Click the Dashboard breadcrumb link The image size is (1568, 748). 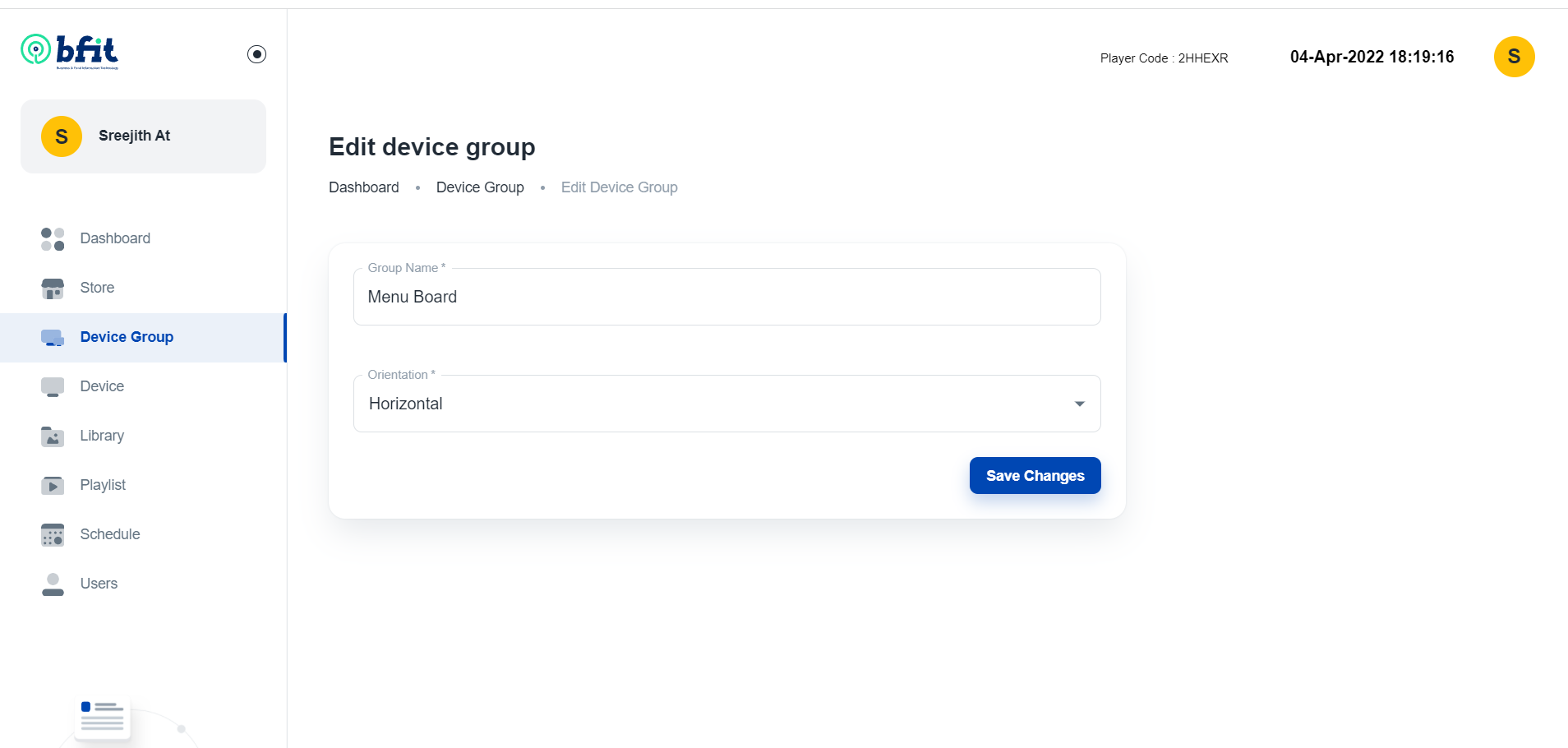364,187
